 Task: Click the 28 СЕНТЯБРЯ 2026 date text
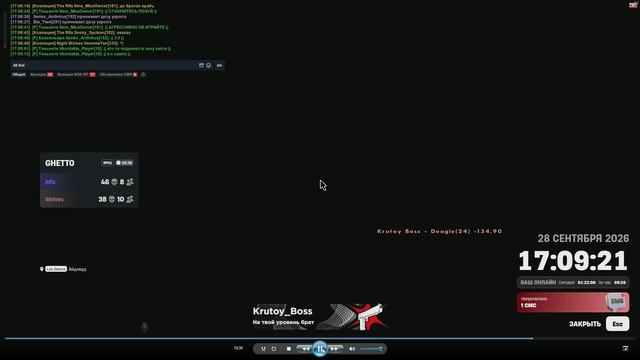tap(583, 238)
